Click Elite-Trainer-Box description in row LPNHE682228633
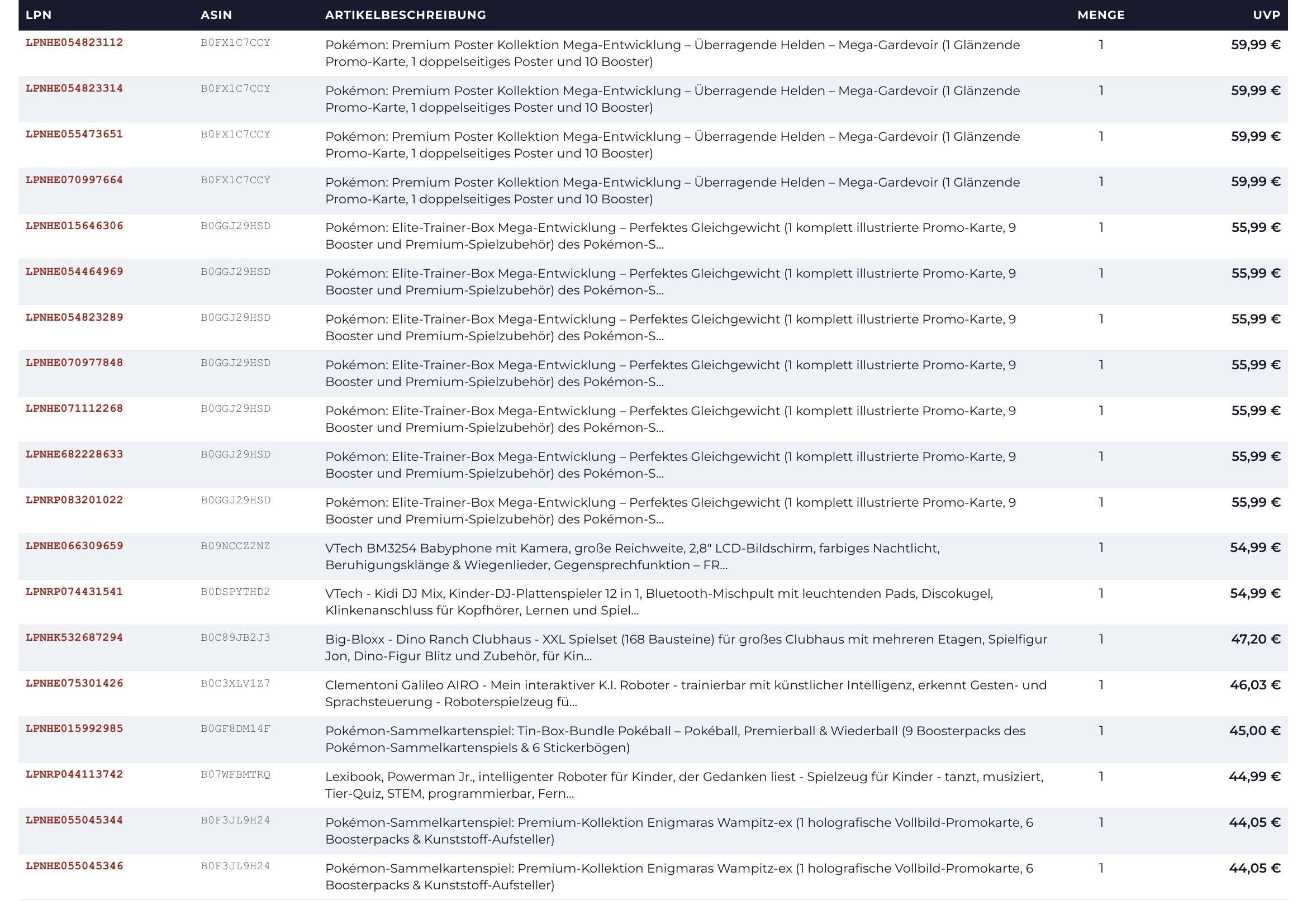This screenshot has width=1307, height=924. tap(671, 465)
